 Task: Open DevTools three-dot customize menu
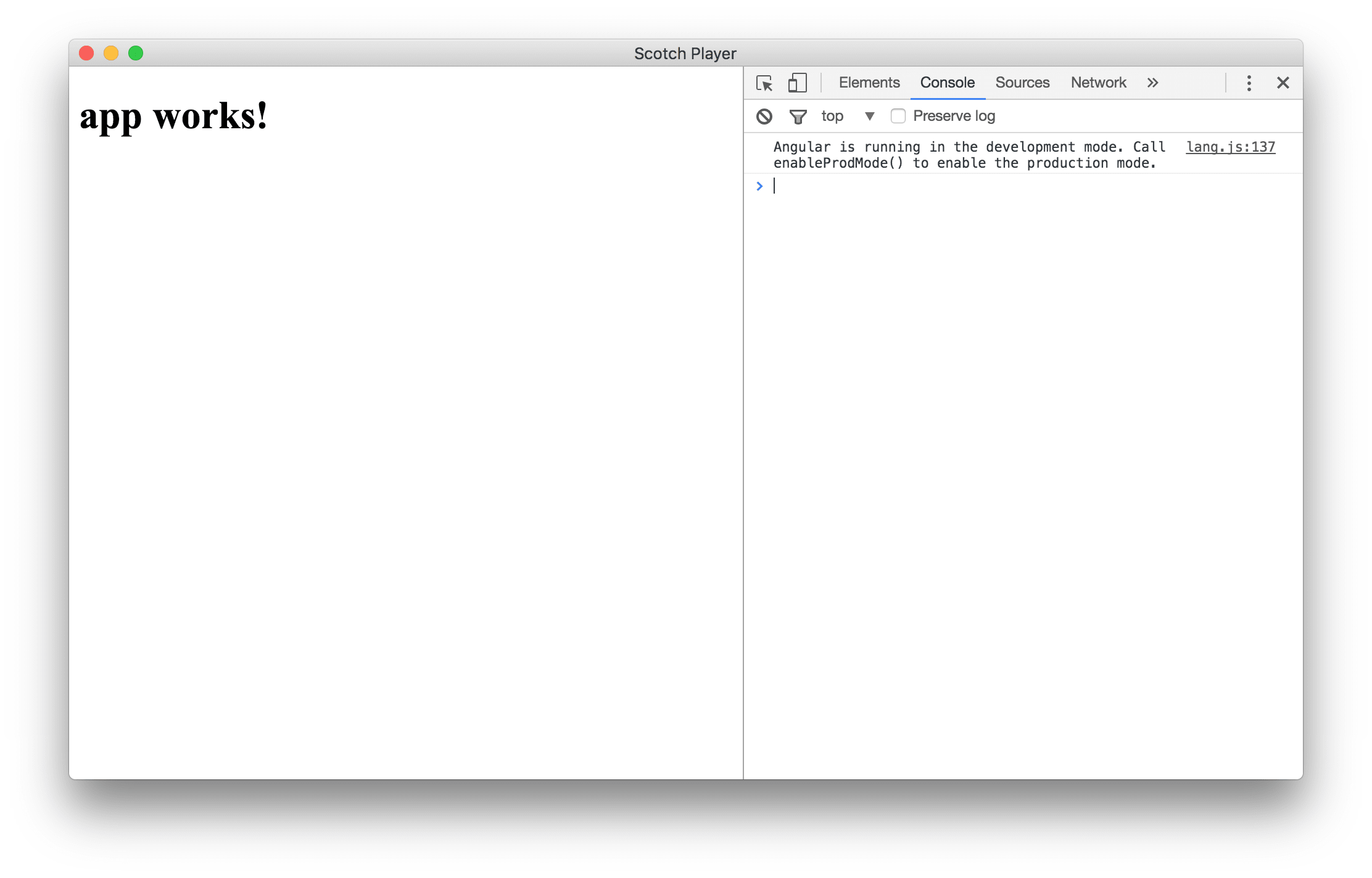pos(1249,83)
